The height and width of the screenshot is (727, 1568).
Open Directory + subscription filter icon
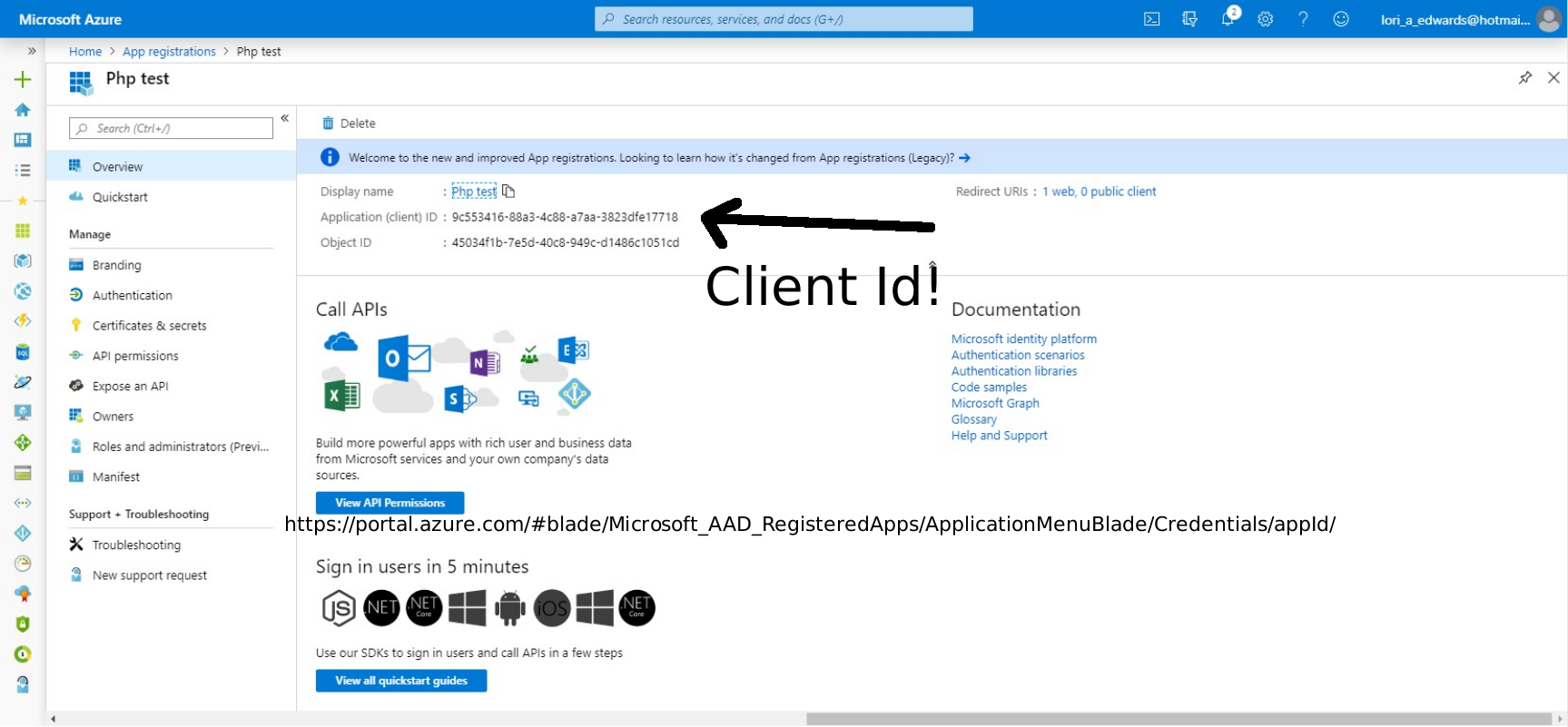1189,19
